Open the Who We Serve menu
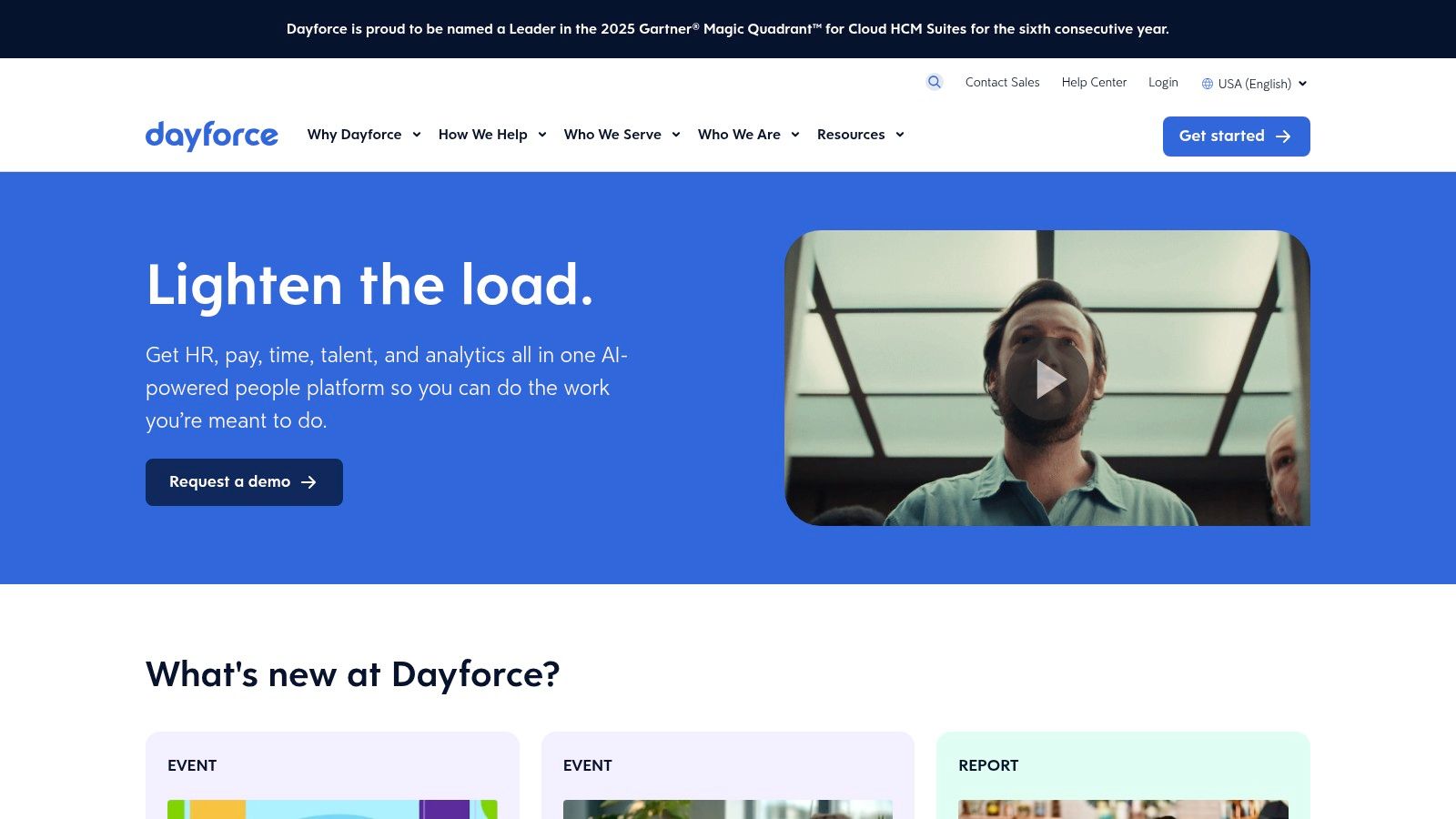 pyautogui.click(x=612, y=134)
